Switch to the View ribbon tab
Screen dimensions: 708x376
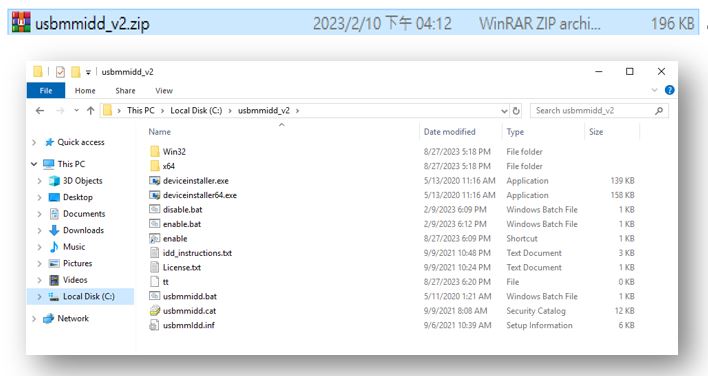[164, 91]
